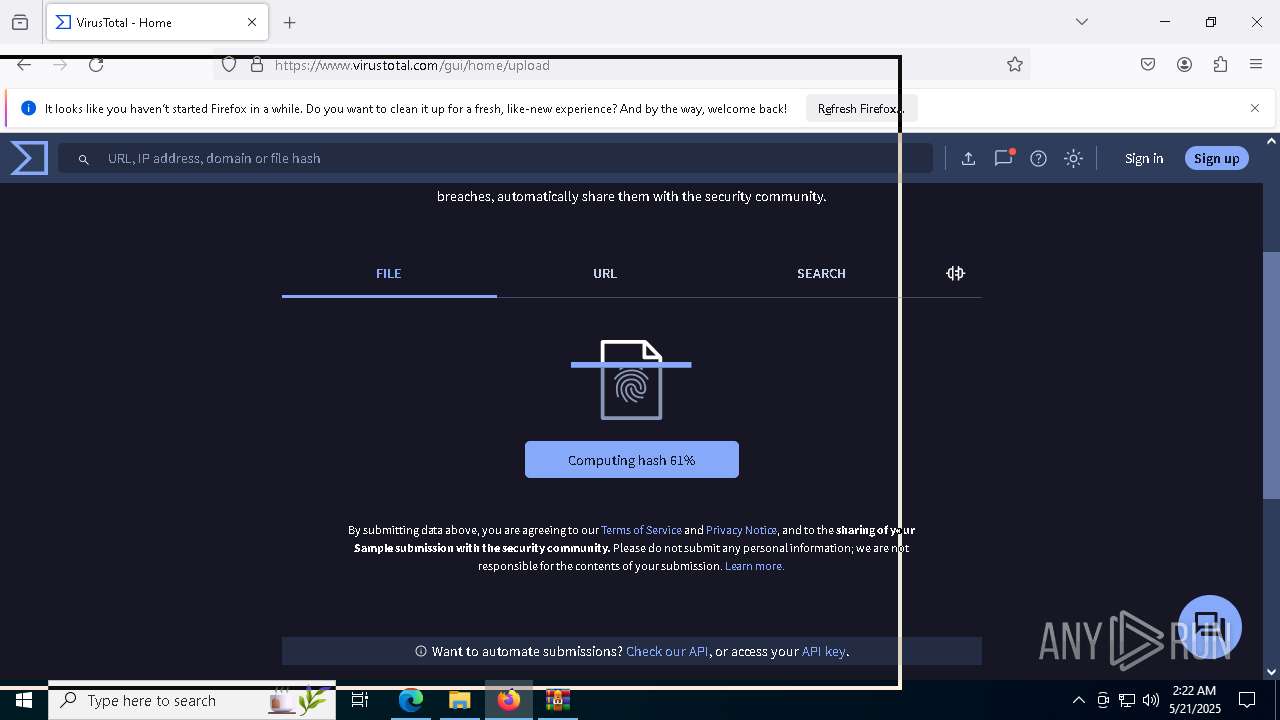Viewport: 1280px width, 720px height.
Task: Open the VirusTotal logo home link
Action: (29, 158)
